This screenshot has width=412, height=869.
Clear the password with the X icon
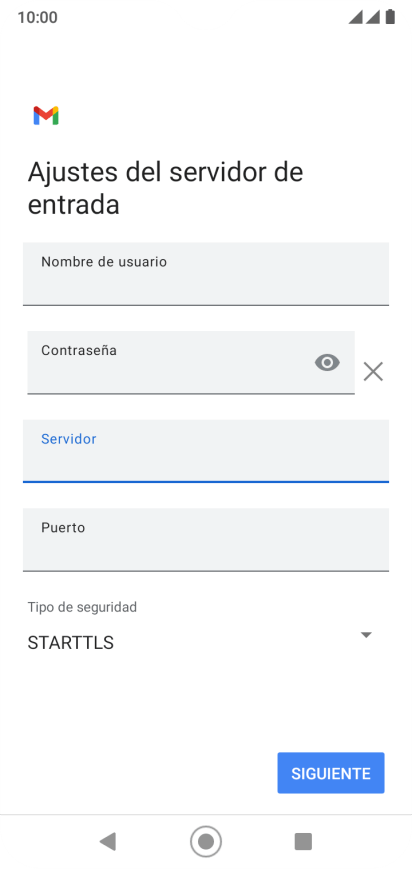point(373,371)
